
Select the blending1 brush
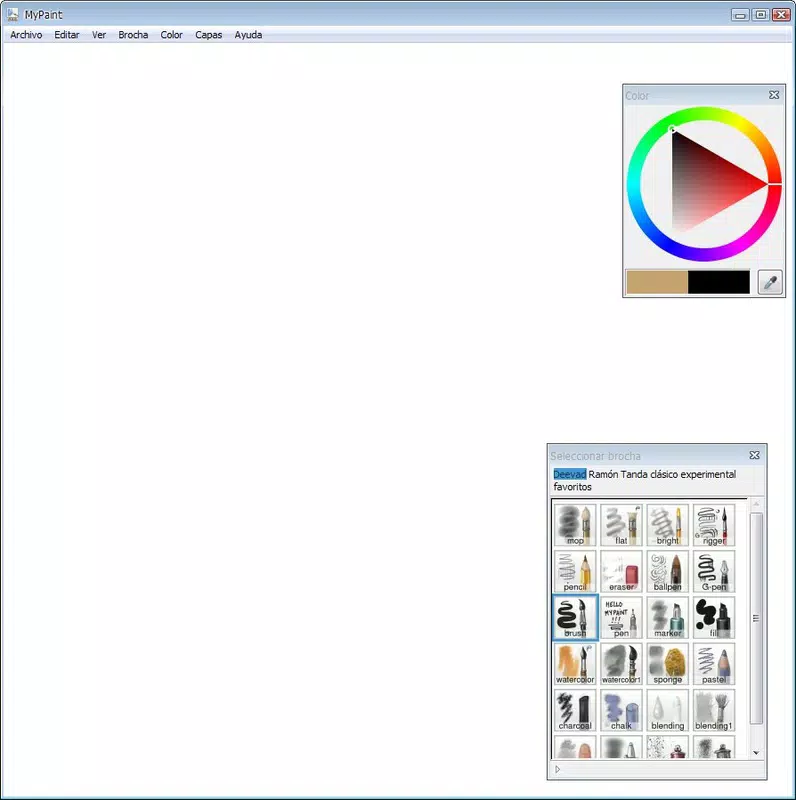tap(714, 710)
